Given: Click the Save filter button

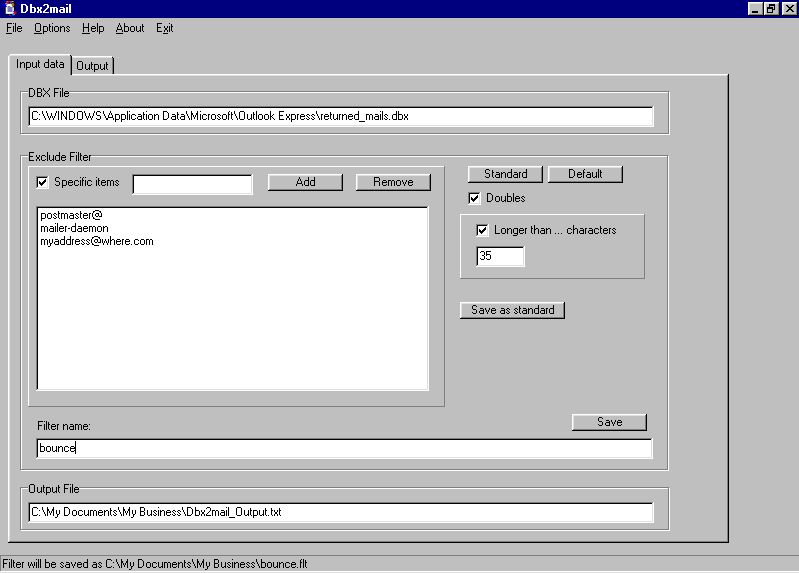Looking at the screenshot, I should (609, 422).
